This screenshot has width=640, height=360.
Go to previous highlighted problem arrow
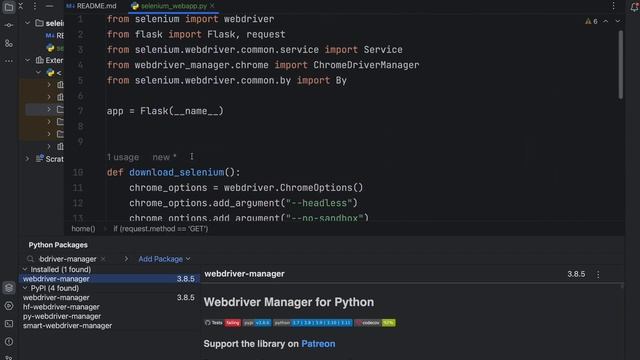606,21
